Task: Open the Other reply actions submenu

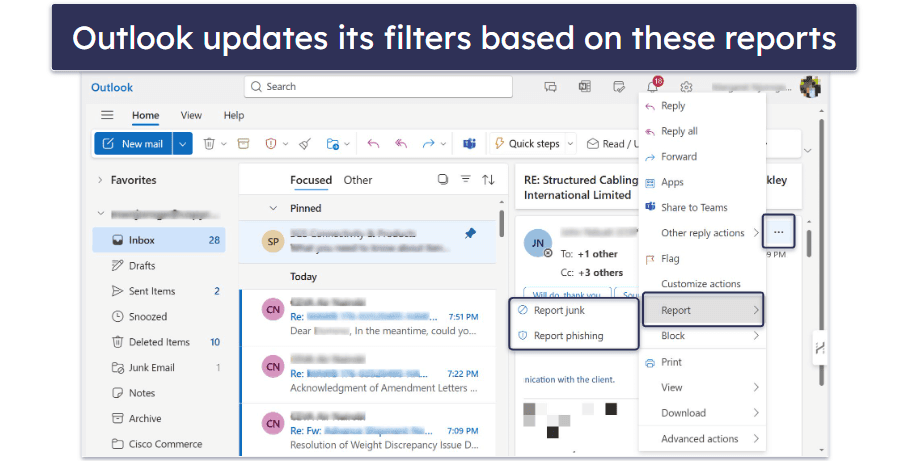Action: 702,233
